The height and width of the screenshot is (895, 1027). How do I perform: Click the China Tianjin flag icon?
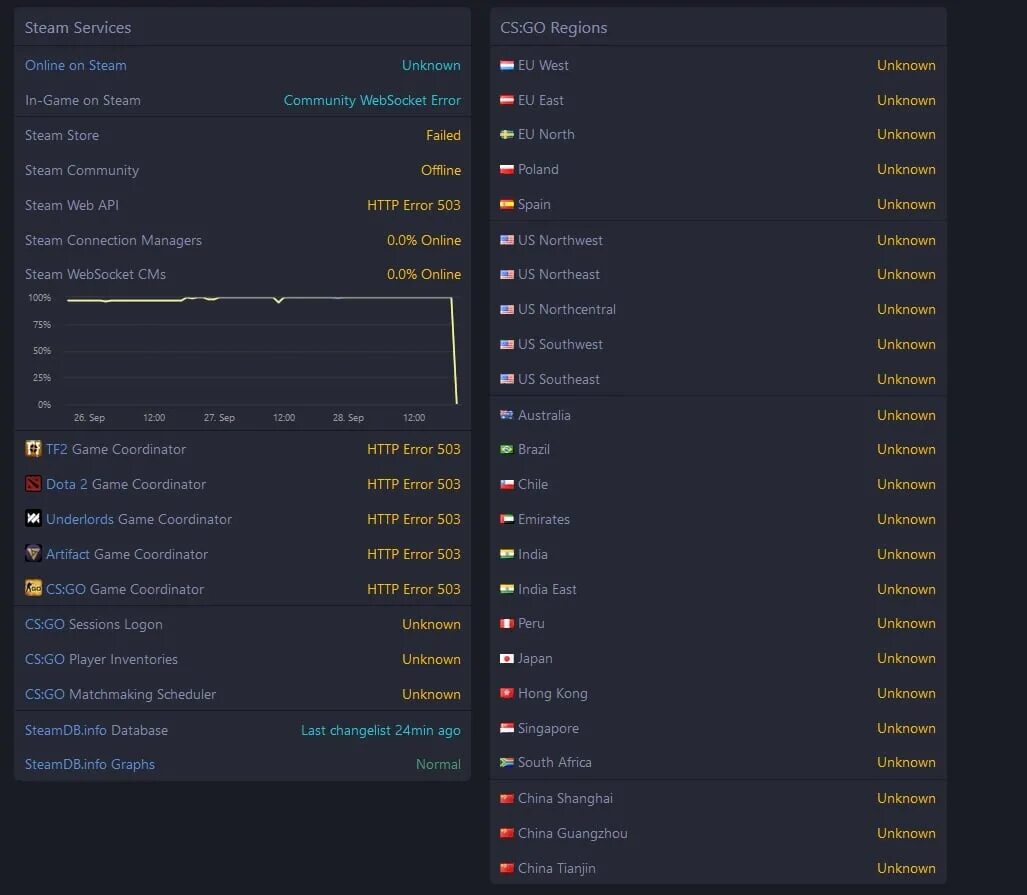point(506,868)
